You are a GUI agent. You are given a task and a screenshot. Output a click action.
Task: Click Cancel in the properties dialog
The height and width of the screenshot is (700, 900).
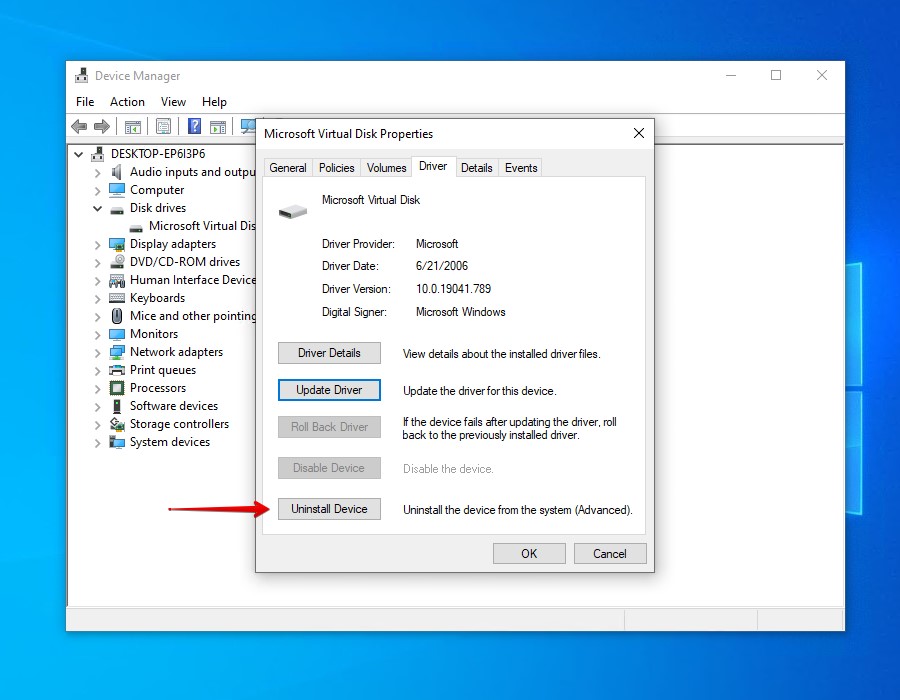610,554
